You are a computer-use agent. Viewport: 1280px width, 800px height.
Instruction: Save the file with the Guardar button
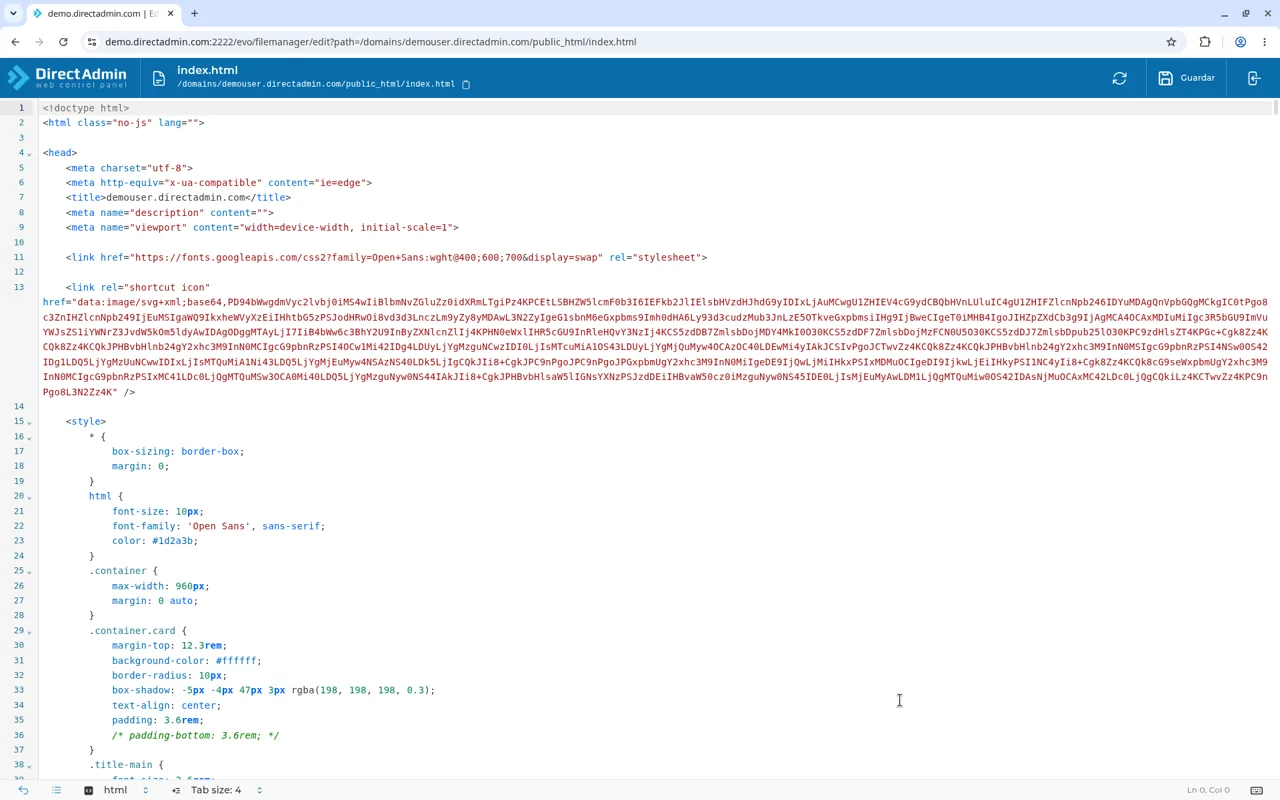click(x=1187, y=78)
